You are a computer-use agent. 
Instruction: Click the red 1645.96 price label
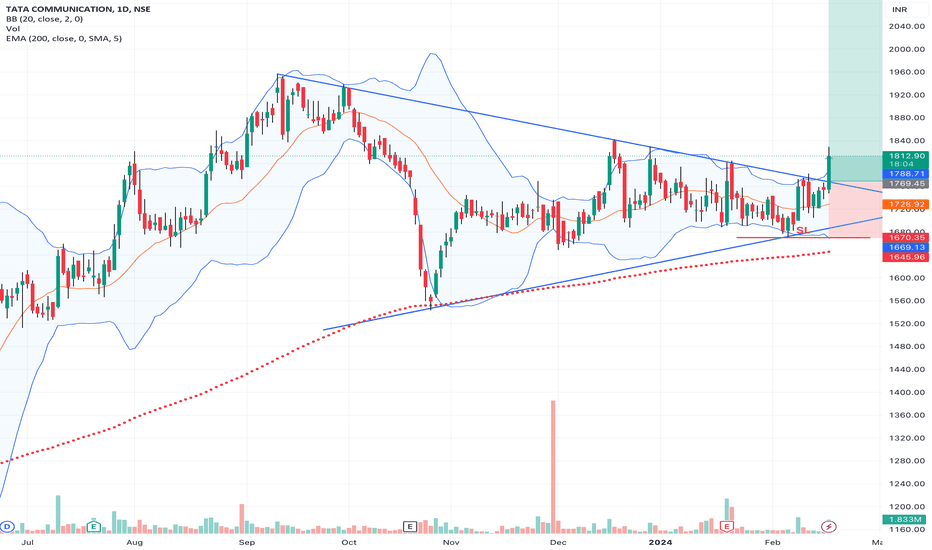coord(905,257)
